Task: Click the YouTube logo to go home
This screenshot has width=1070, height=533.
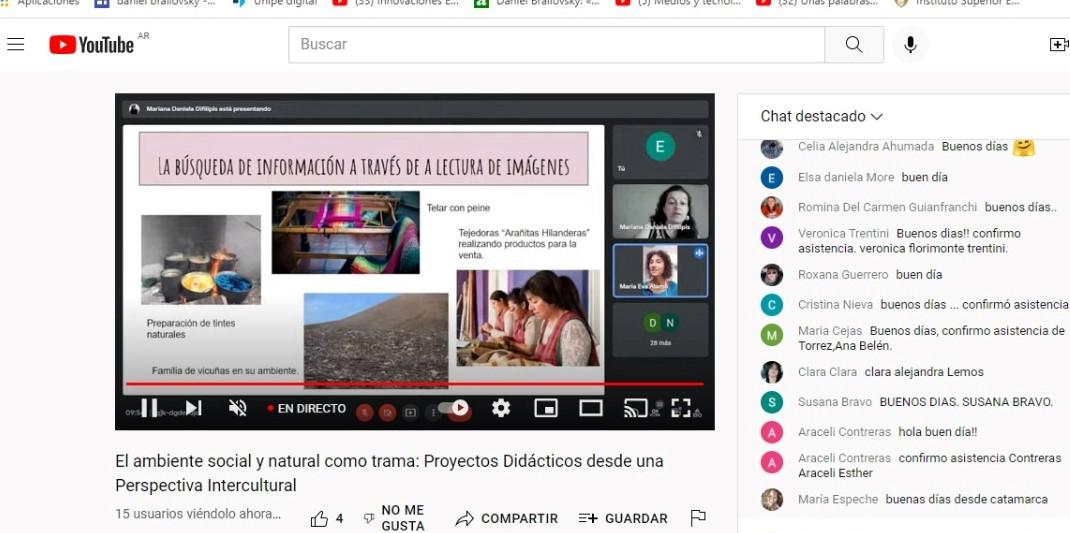Action: (92, 45)
